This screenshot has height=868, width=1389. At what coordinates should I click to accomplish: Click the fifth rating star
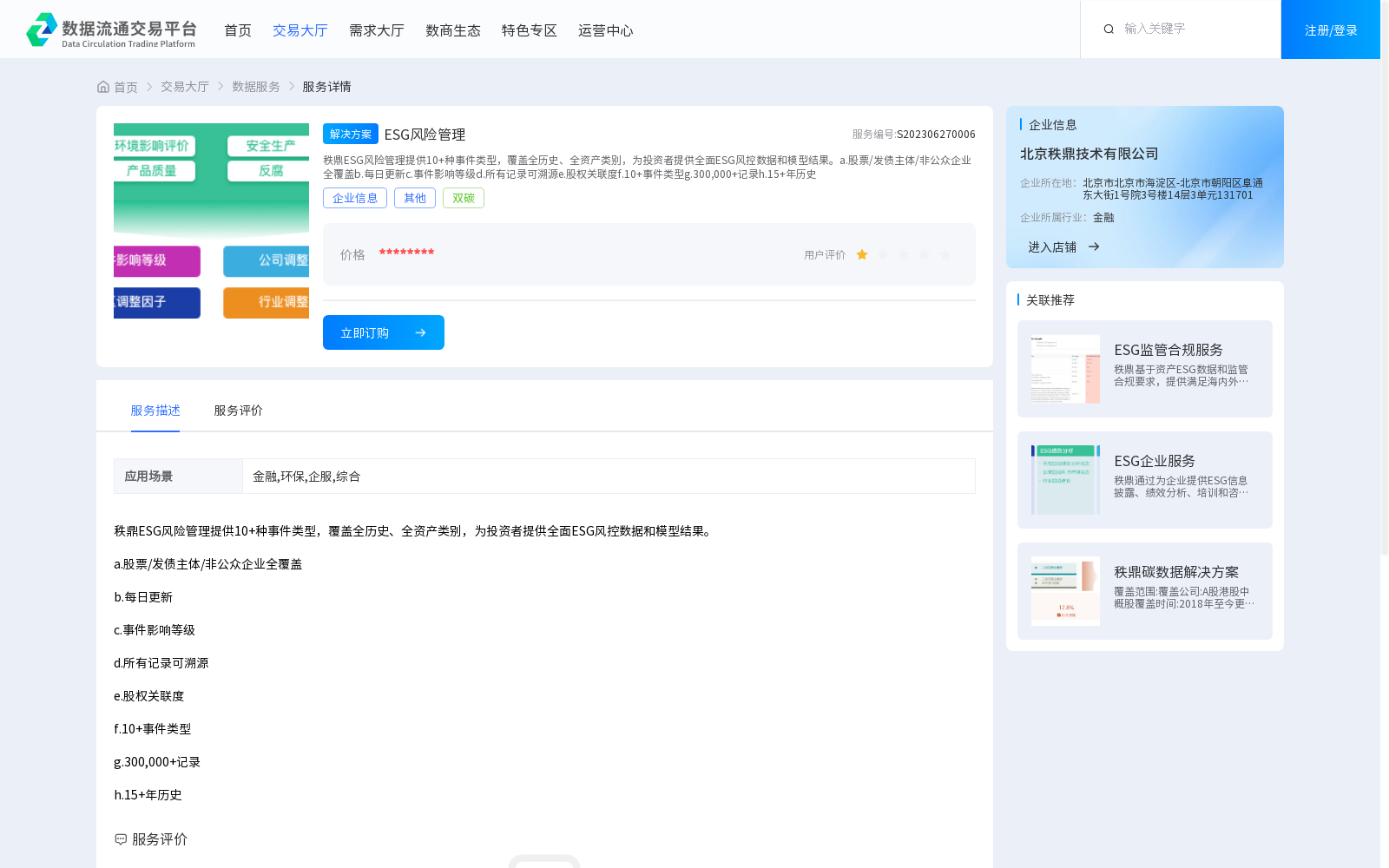[945, 254]
